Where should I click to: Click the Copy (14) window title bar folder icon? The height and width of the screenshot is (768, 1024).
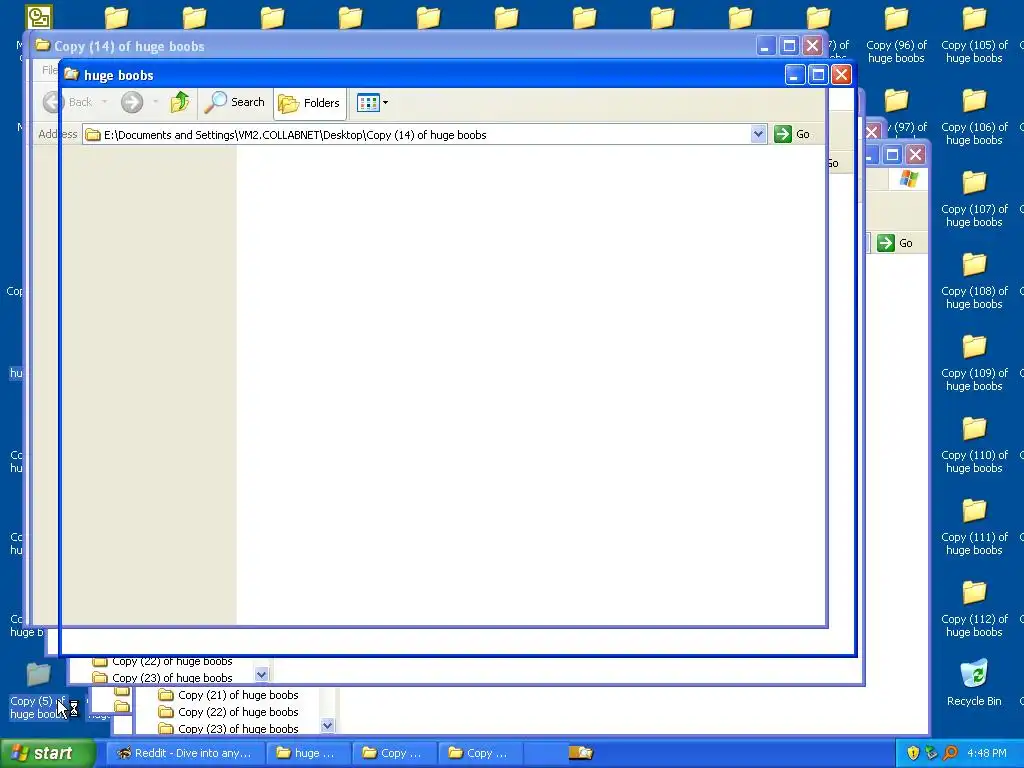(42, 46)
